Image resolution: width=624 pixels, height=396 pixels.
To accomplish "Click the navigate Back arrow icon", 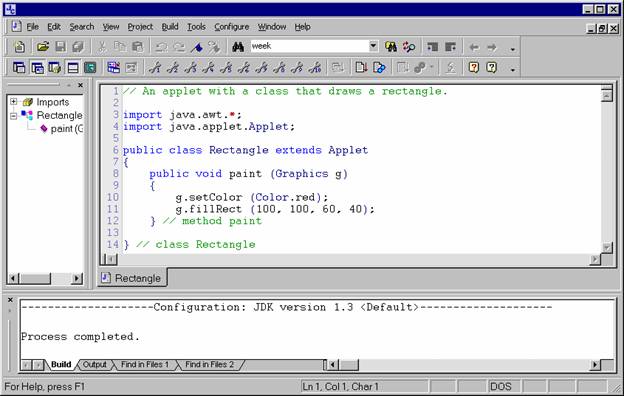I will click(474, 47).
